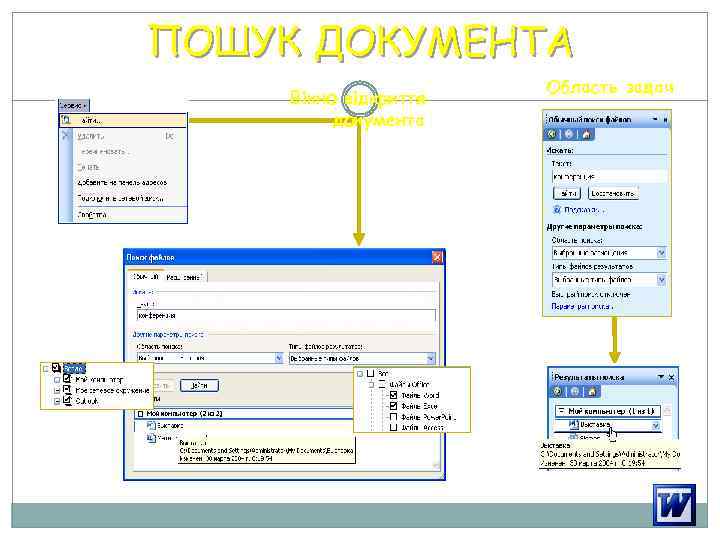This screenshot has height=540, width=720.
Task: Click Home icon in search task pane
Action: pyautogui.click(x=586, y=134)
